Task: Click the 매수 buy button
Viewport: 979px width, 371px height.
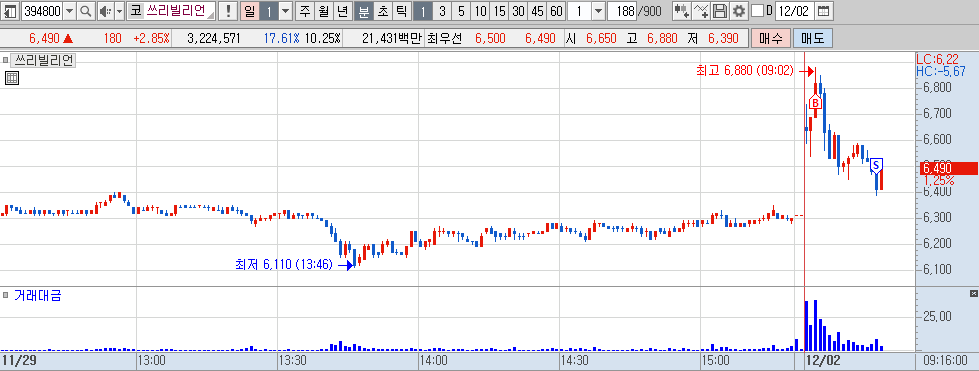Action: [x=771, y=38]
